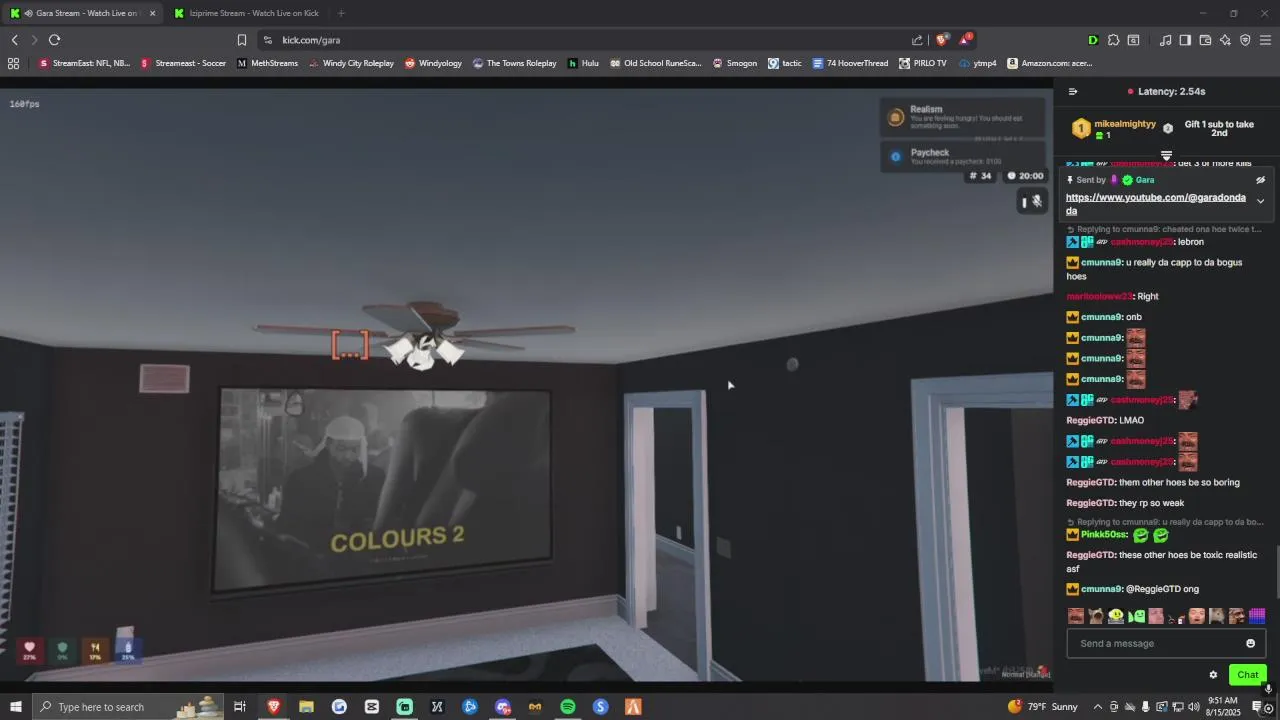1280x720 pixels.
Task: Open ReggieGTD's profile from the LMAO message
Action: (1090, 420)
